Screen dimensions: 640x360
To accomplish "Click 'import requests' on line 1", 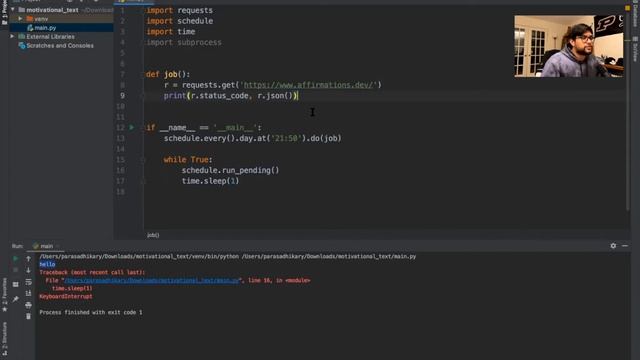I will click(x=179, y=10).
